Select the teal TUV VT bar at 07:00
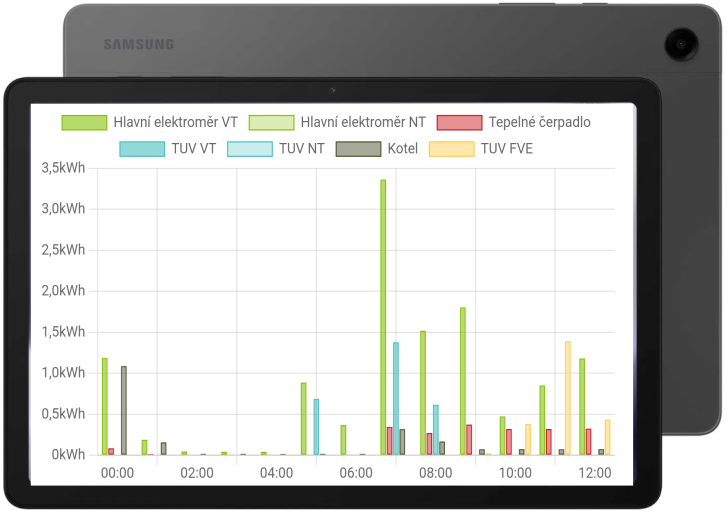Image resolution: width=728 pixels, height=513 pixels. [x=396, y=398]
